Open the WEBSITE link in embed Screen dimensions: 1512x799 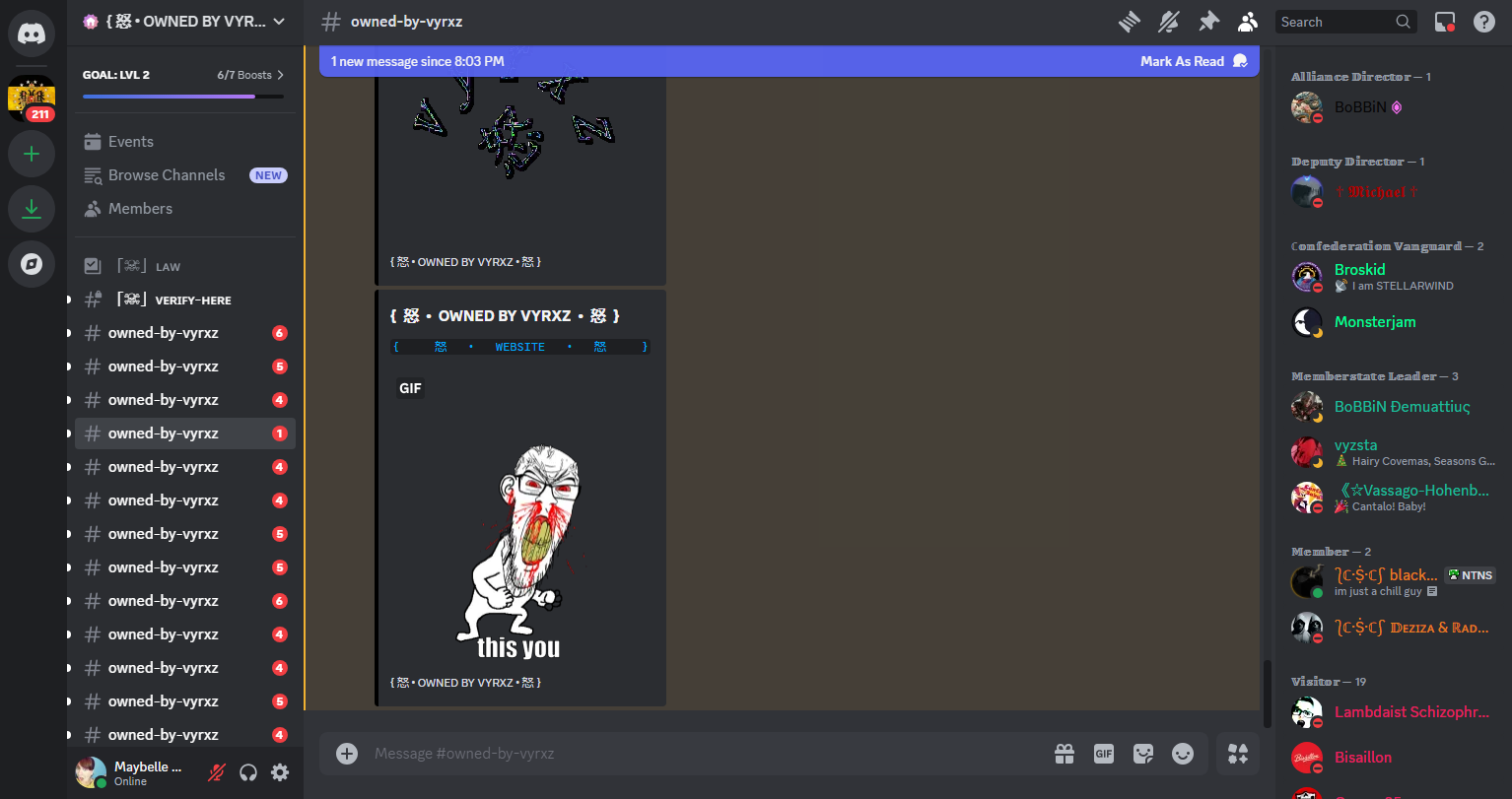pyautogui.click(x=519, y=347)
